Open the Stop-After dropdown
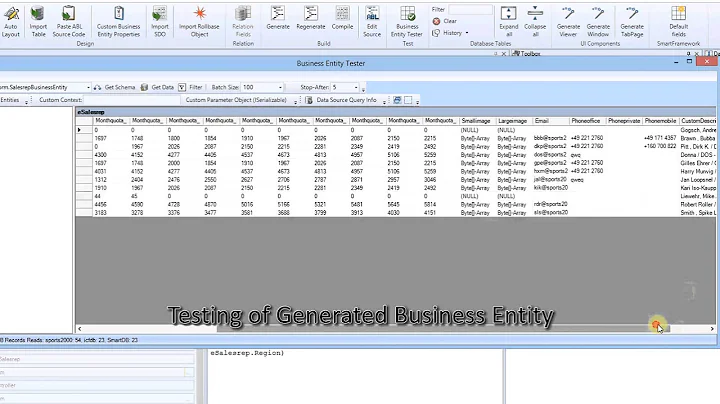 click(x=356, y=87)
